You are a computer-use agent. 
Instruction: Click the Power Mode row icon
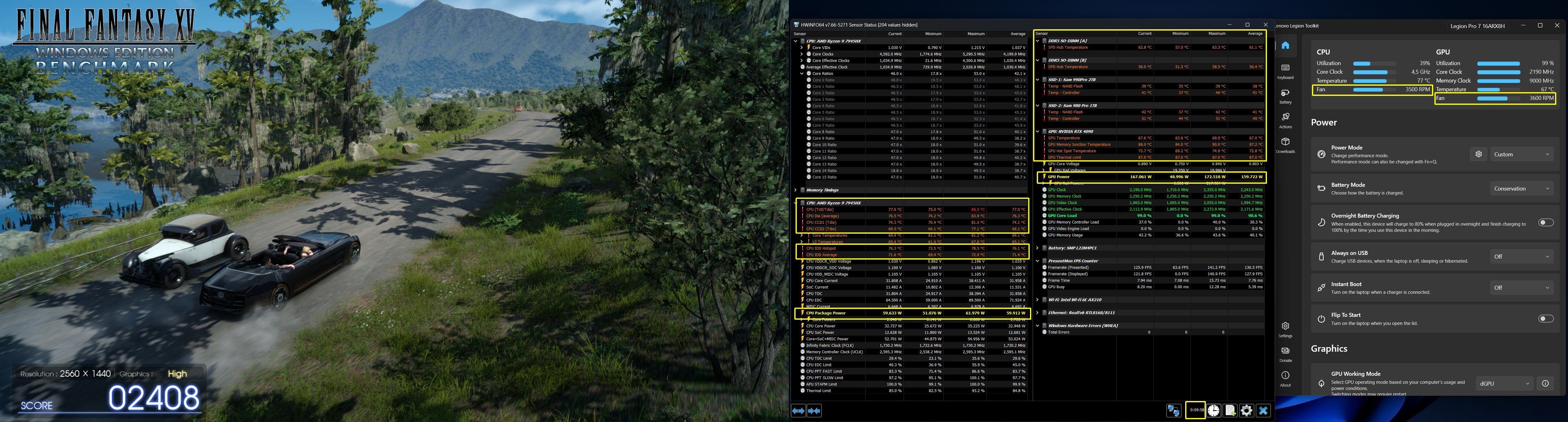pos(1322,154)
